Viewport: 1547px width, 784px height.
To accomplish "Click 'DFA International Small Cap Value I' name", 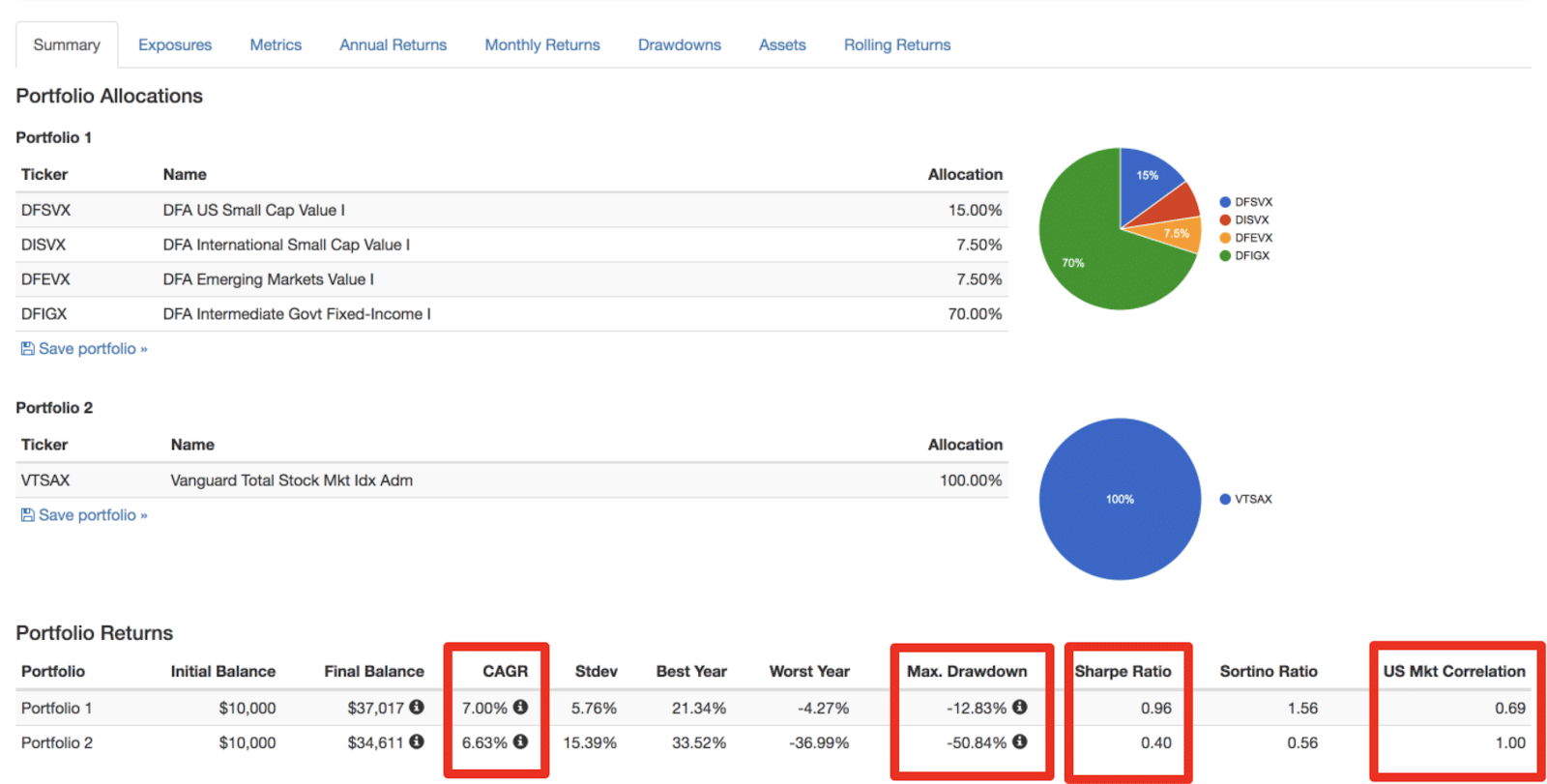I will pyautogui.click(x=286, y=245).
